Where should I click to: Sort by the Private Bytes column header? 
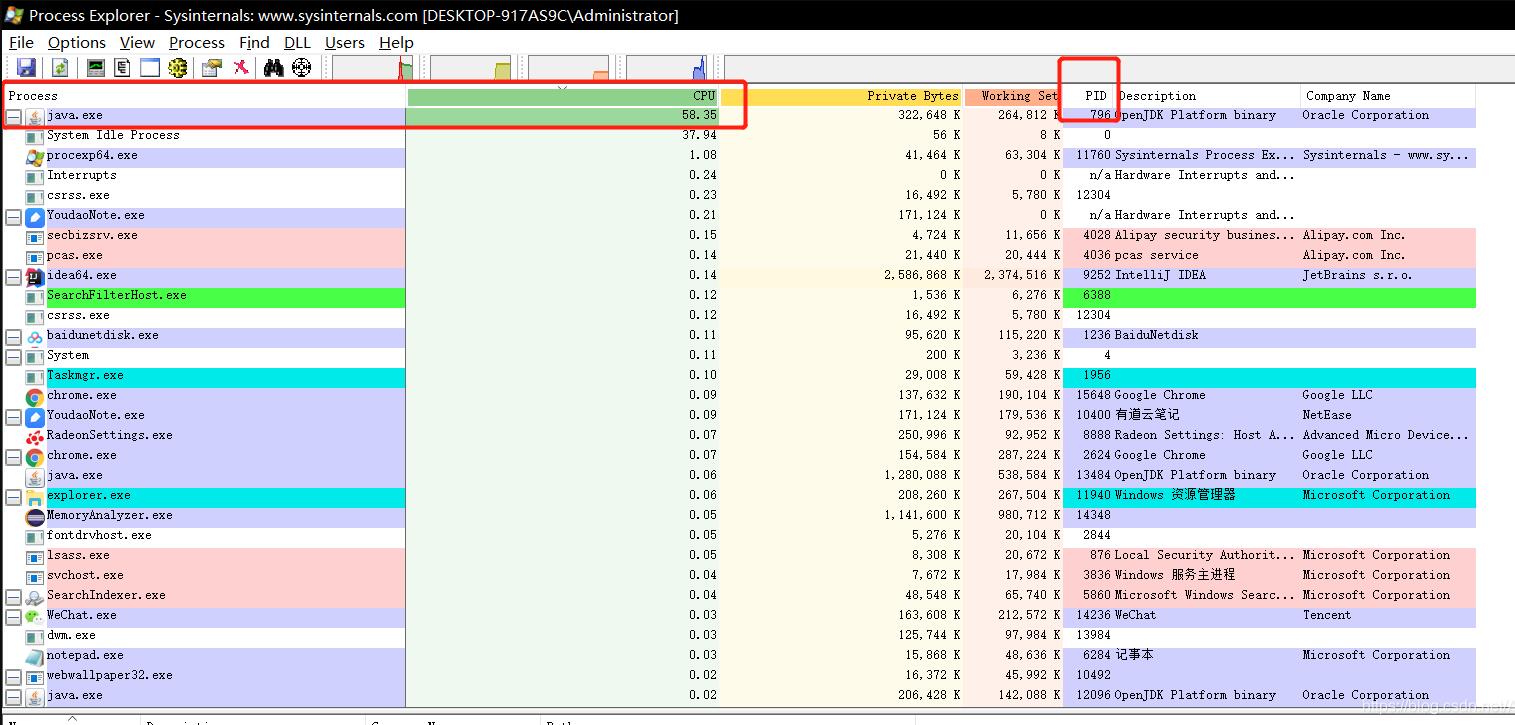point(840,96)
